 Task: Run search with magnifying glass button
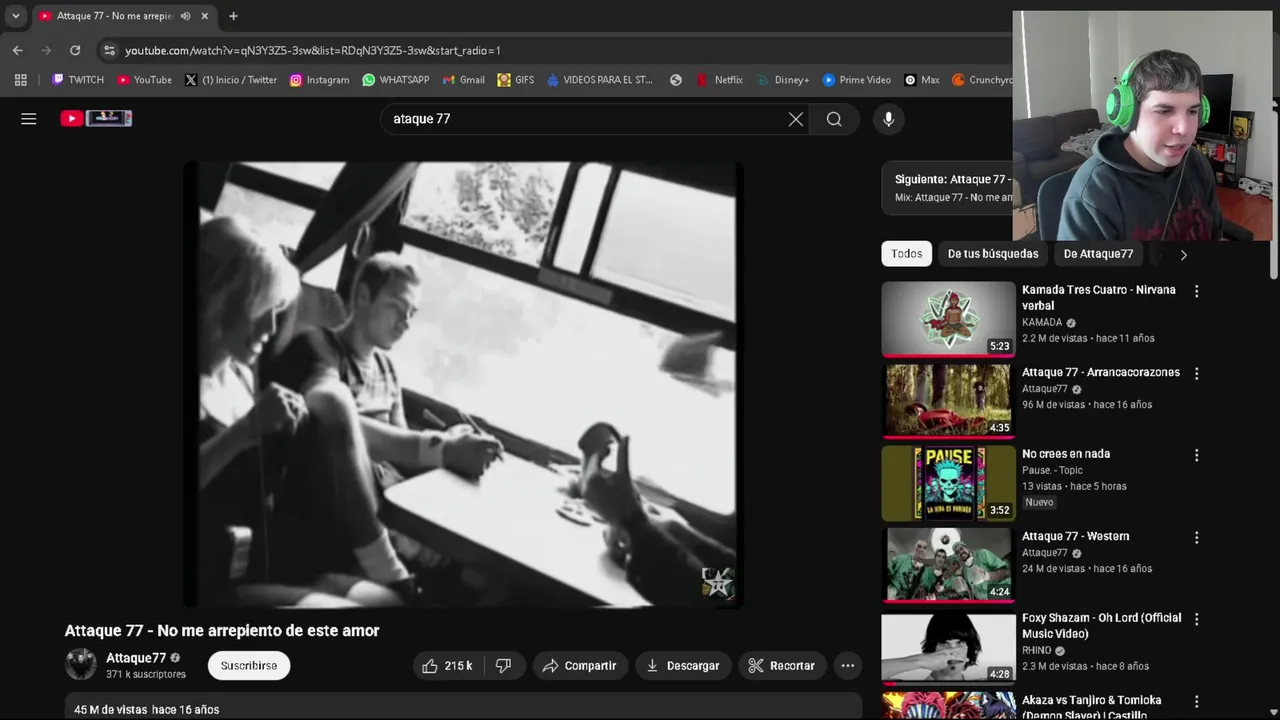point(834,119)
